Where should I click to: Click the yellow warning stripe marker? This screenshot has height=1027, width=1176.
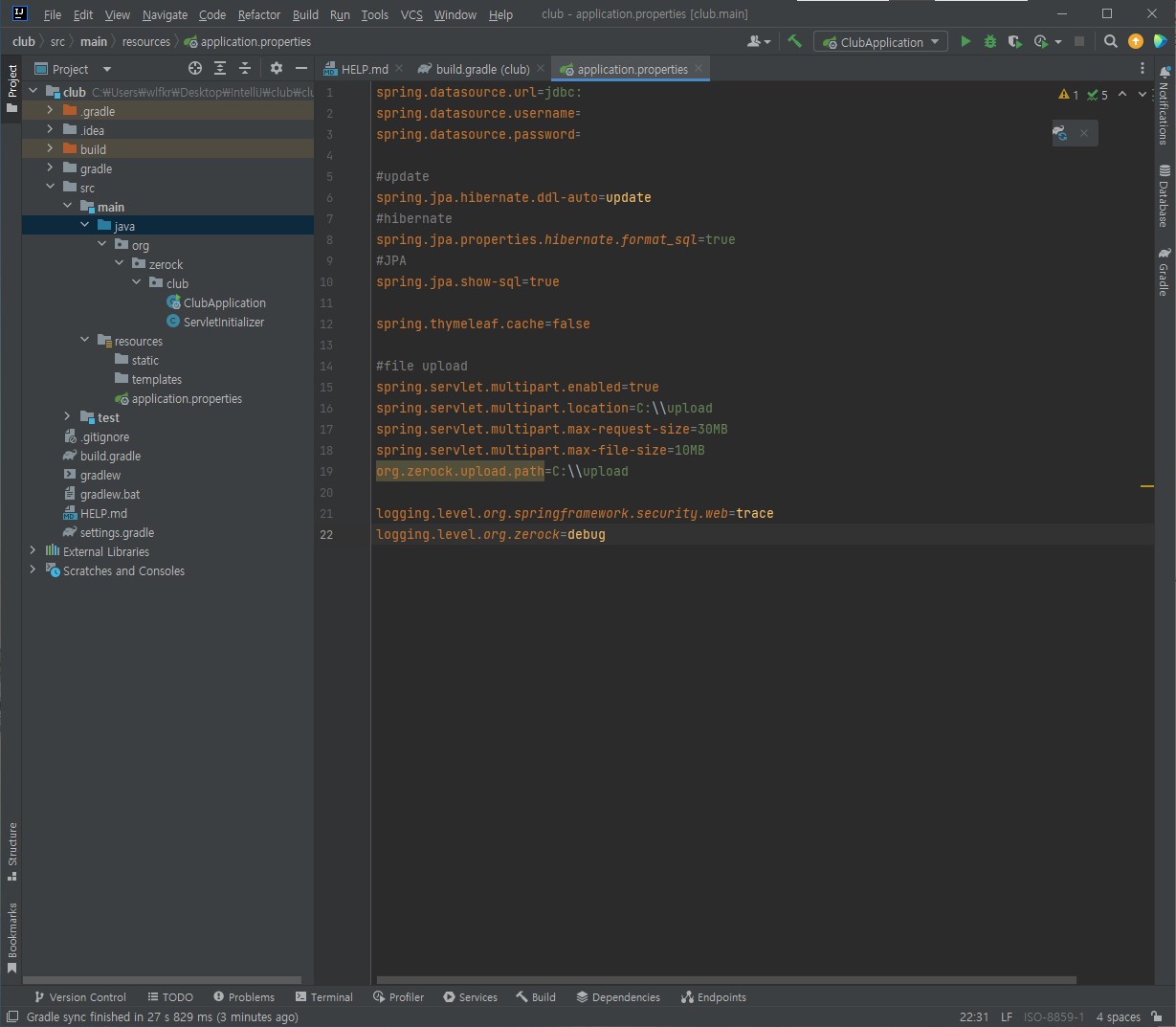point(1146,486)
